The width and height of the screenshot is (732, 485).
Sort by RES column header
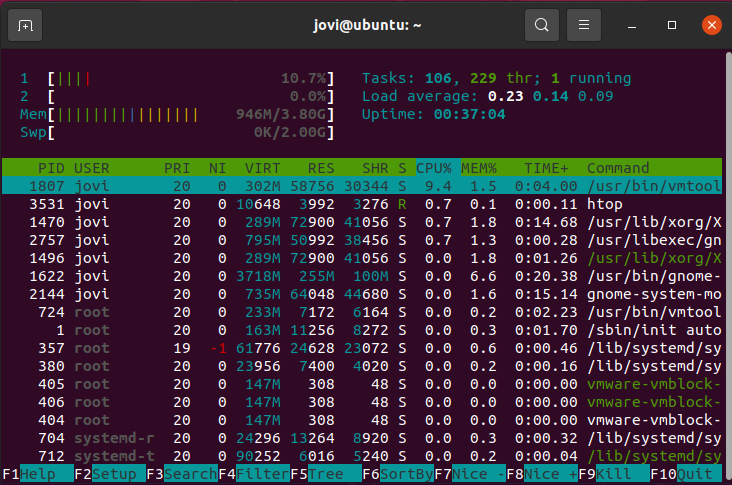[321, 168]
